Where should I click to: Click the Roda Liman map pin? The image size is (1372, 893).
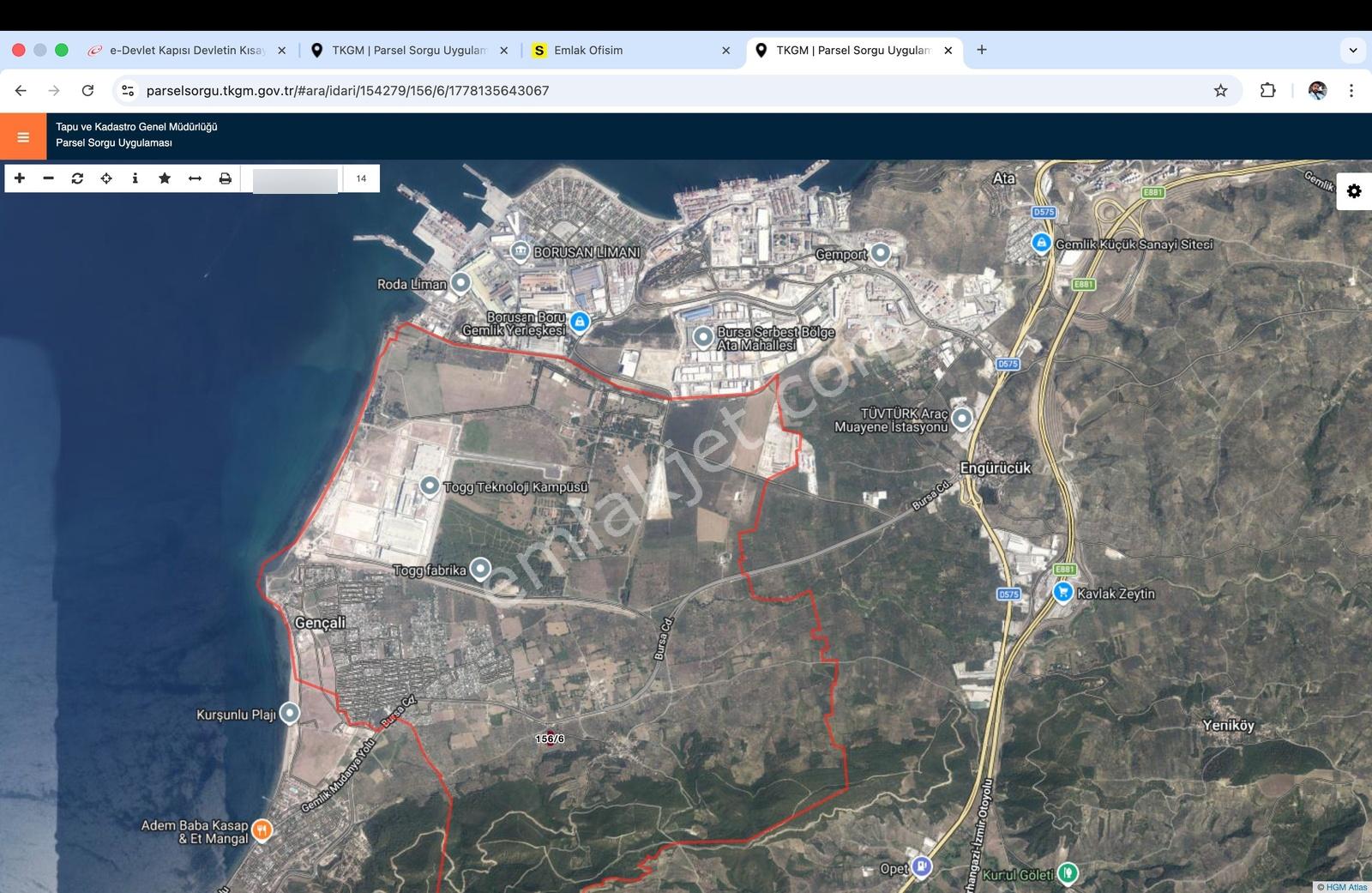(461, 282)
